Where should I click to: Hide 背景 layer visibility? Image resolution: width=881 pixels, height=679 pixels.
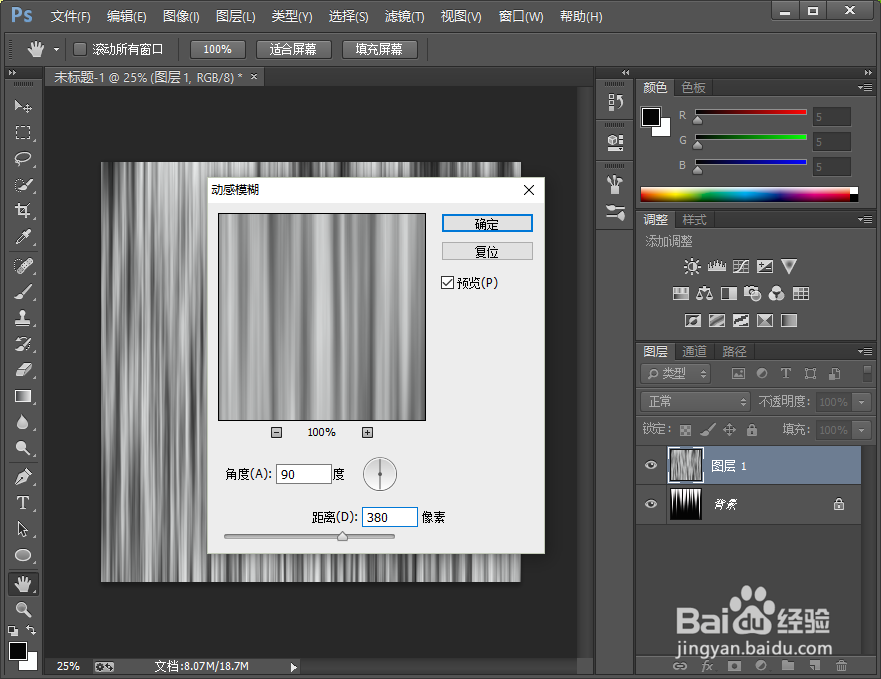click(651, 504)
